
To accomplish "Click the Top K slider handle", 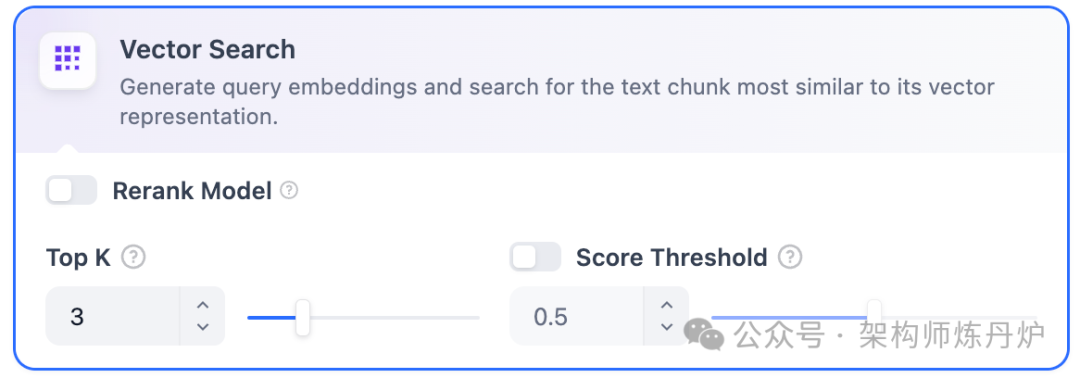I will click(x=302, y=317).
